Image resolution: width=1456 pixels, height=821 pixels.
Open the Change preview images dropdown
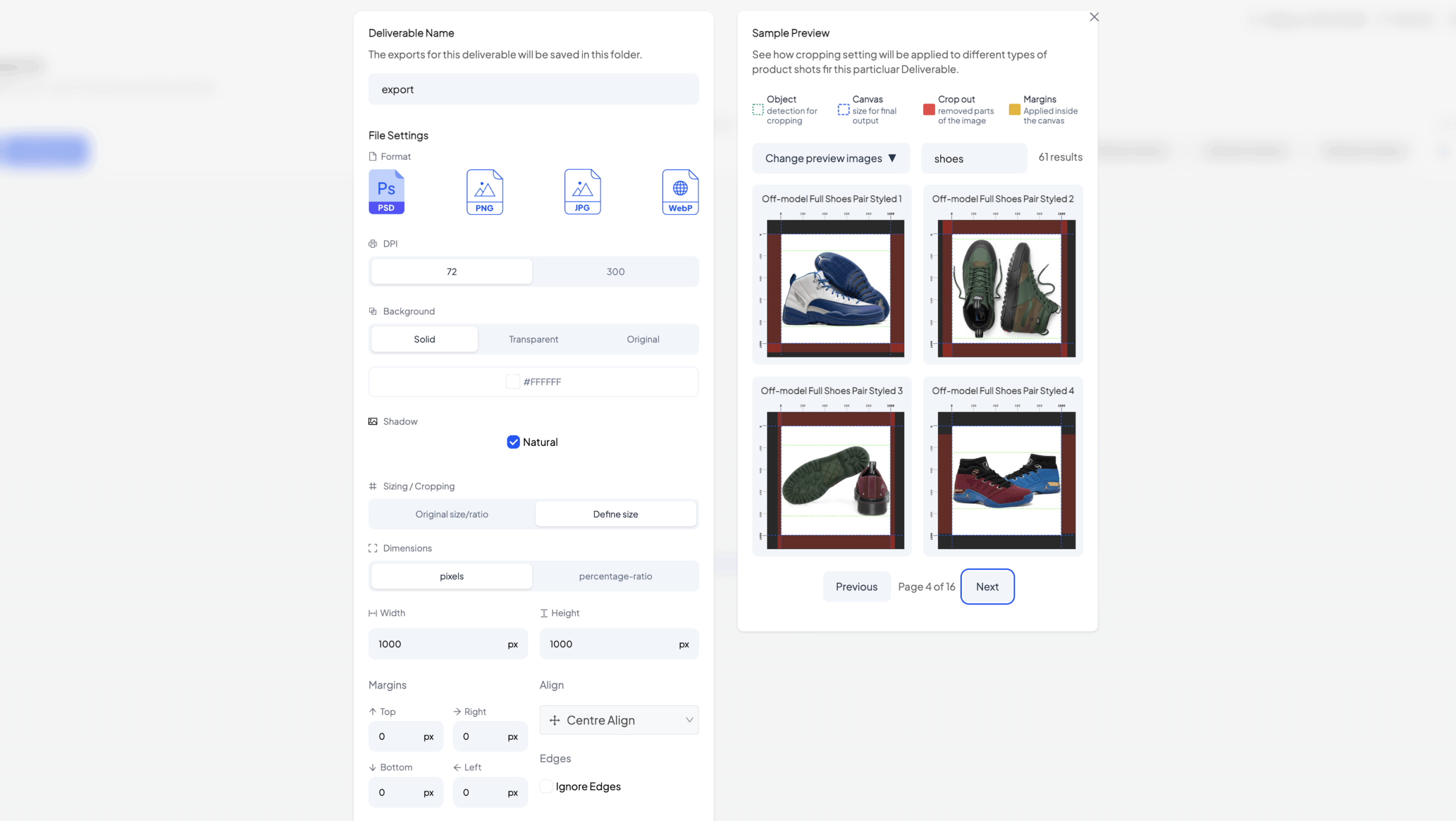click(x=830, y=158)
